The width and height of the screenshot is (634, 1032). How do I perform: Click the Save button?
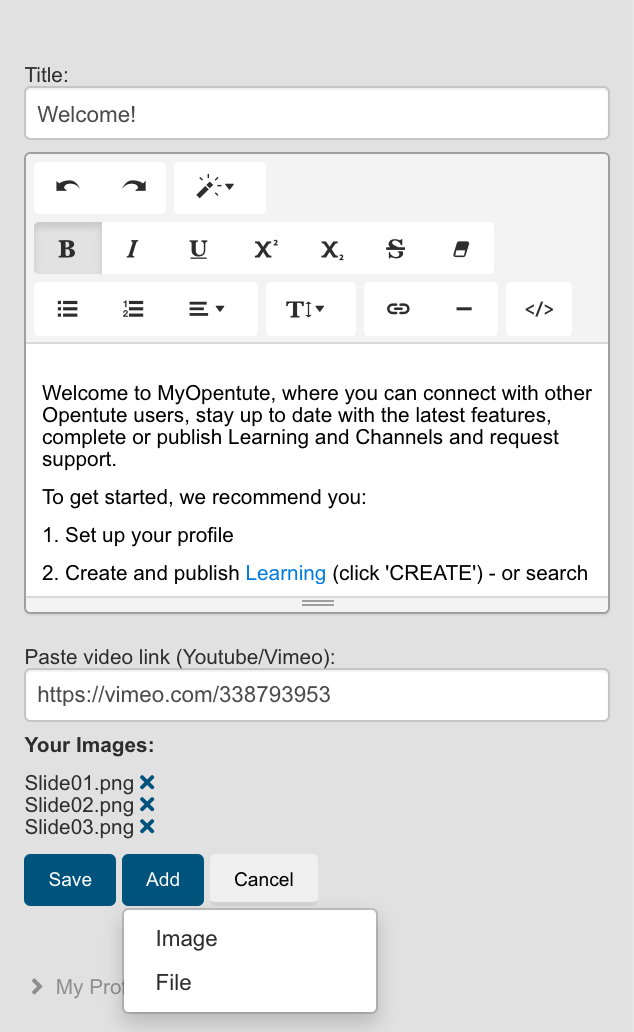click(x=69, y=879)
